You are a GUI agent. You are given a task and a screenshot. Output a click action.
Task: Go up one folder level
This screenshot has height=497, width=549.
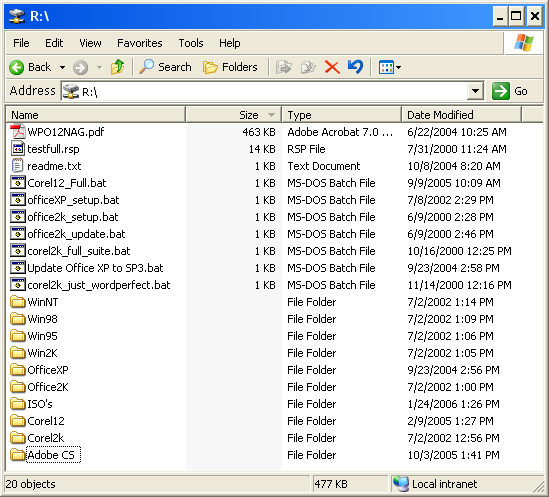pos(117,67)
